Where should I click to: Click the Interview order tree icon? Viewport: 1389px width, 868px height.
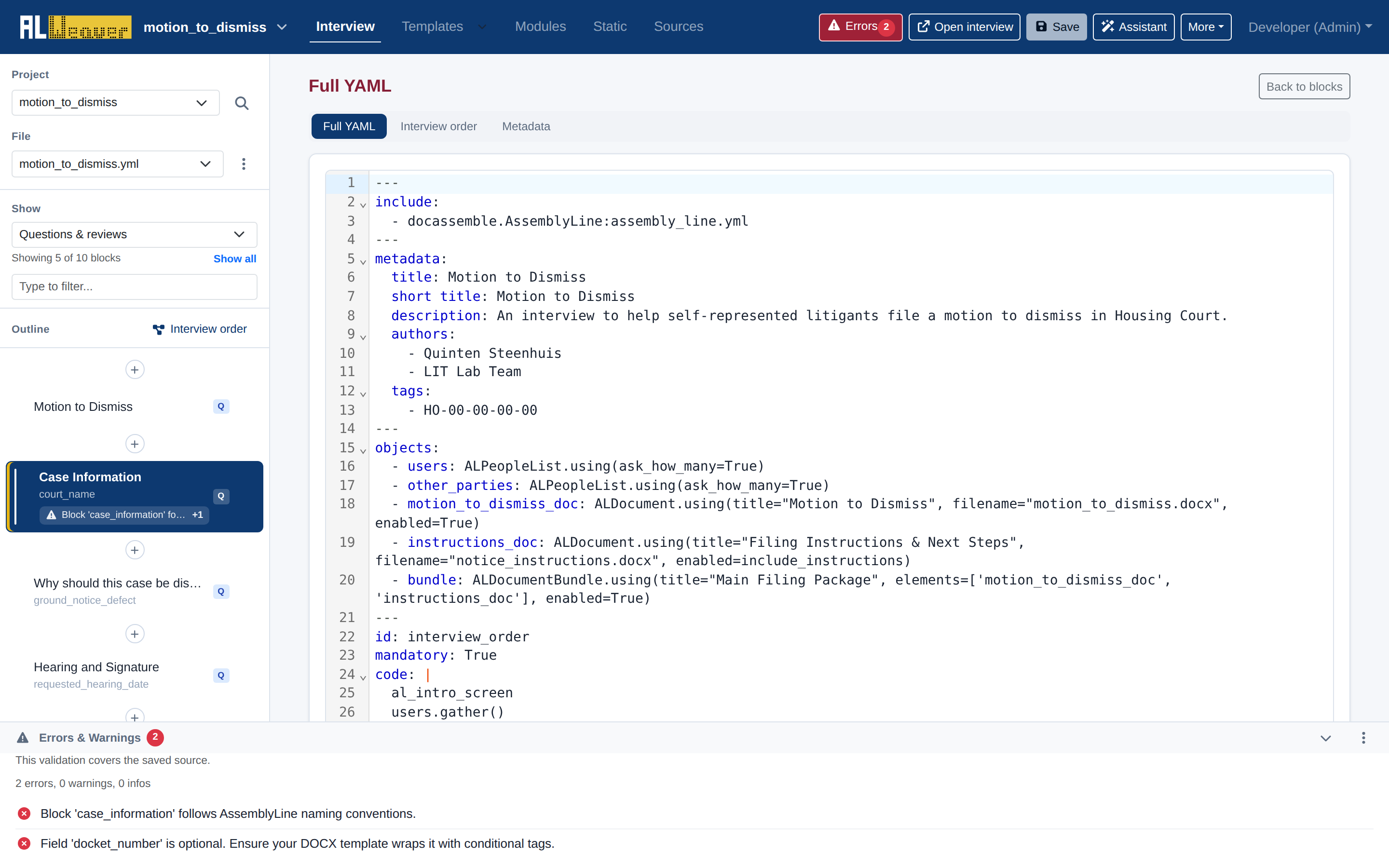[x=158, y=329]
